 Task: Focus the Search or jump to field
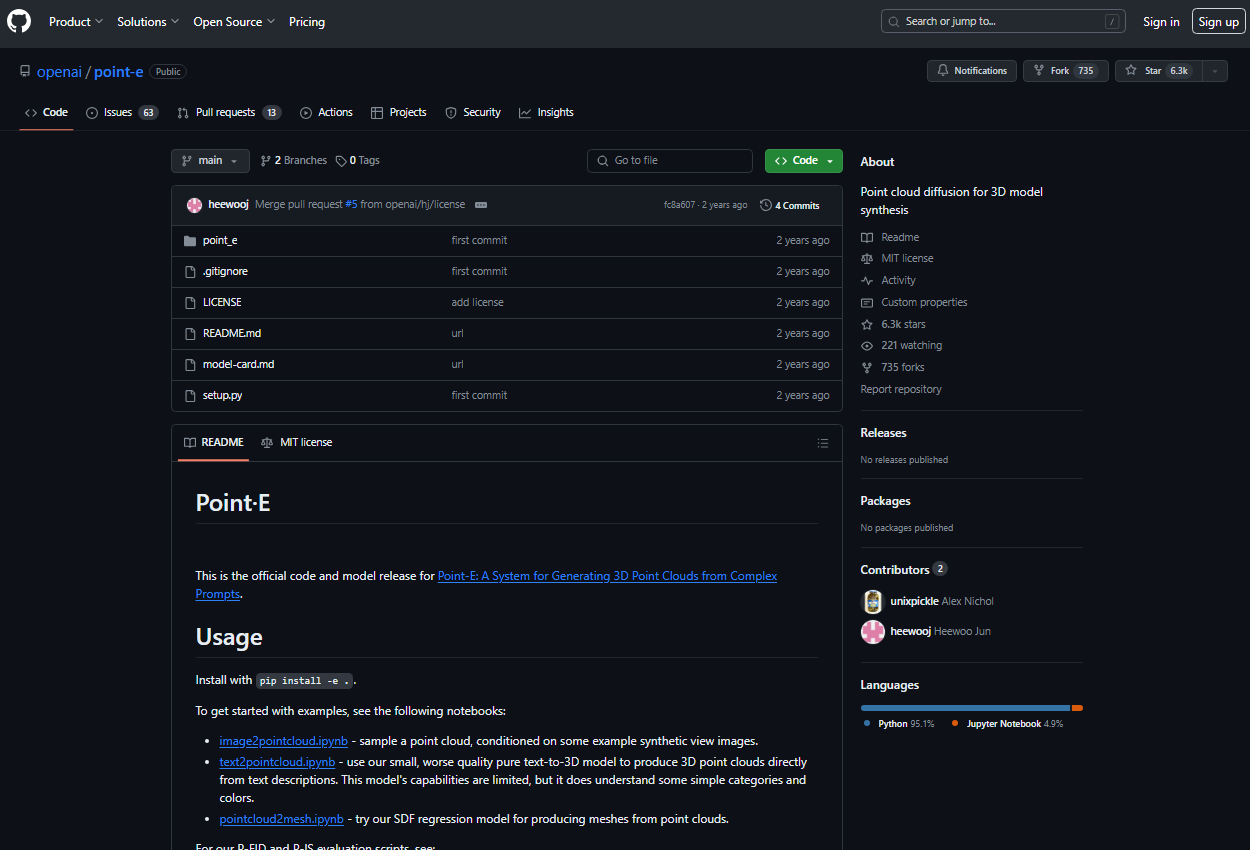pyautogui.click(x=1003, y=21)
